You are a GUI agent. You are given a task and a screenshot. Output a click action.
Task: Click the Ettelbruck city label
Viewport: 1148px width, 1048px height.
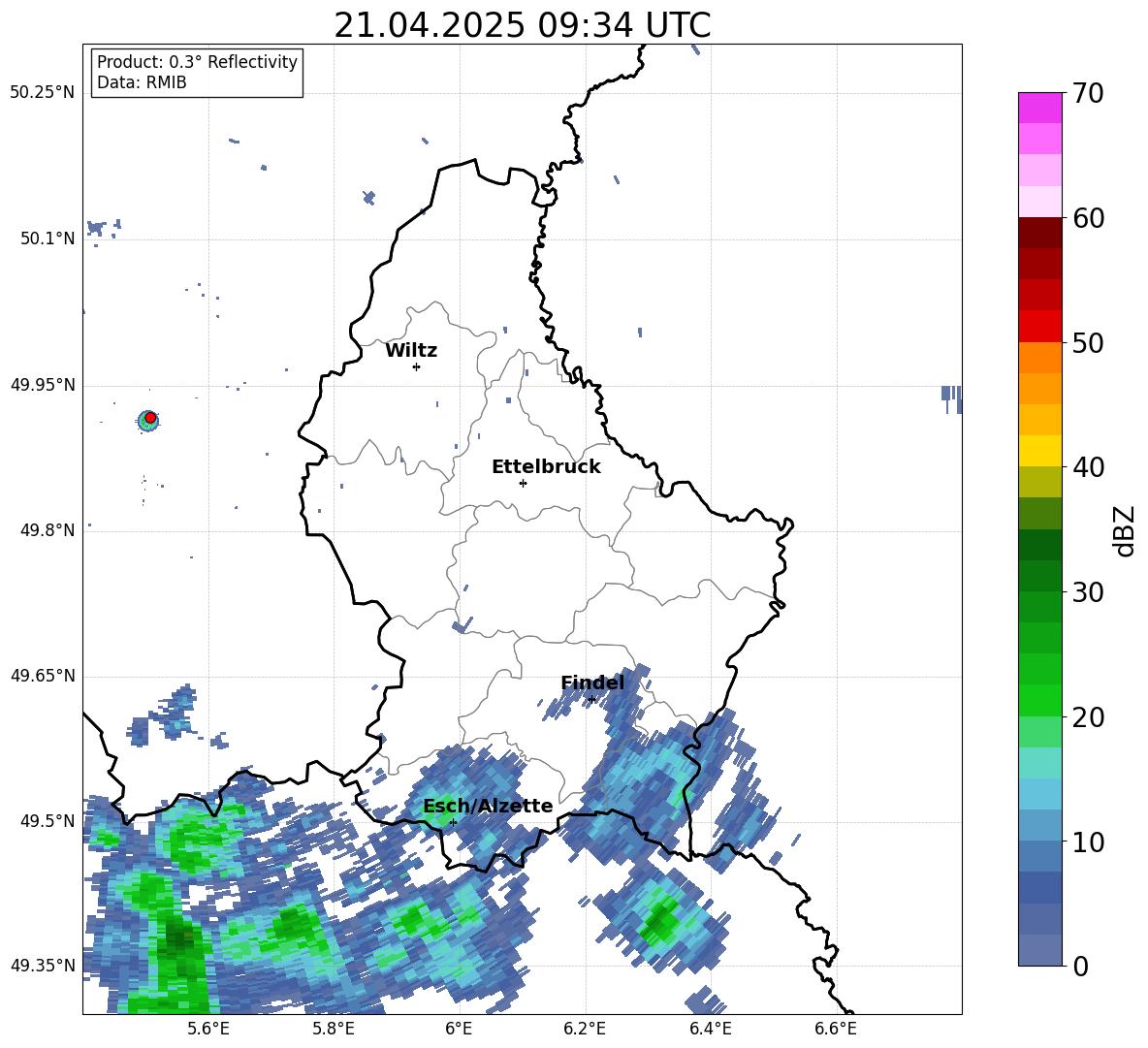click(546, 467)
